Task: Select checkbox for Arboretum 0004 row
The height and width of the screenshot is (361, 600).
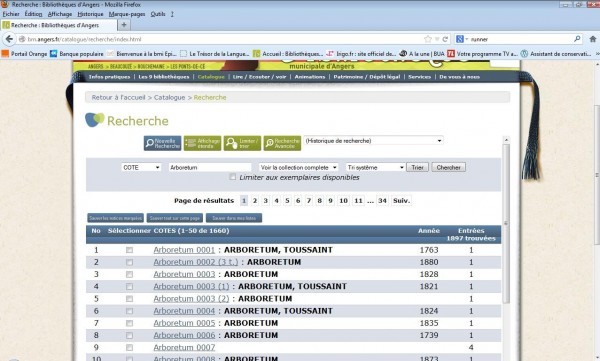Action: point(129,311)
